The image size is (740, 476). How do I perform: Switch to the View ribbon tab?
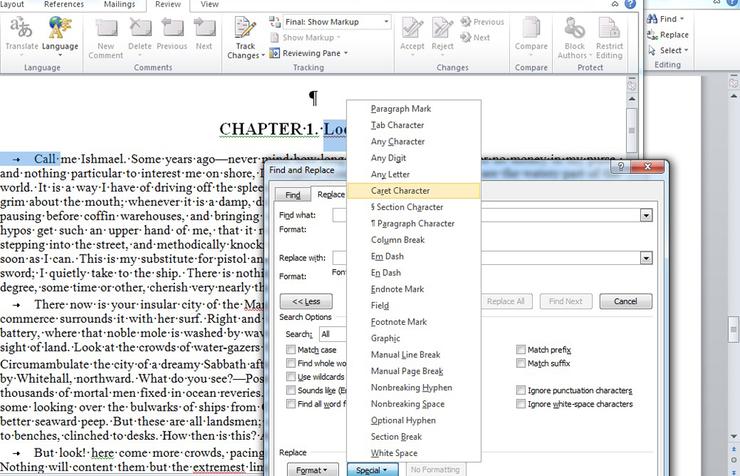click(209, 4)
